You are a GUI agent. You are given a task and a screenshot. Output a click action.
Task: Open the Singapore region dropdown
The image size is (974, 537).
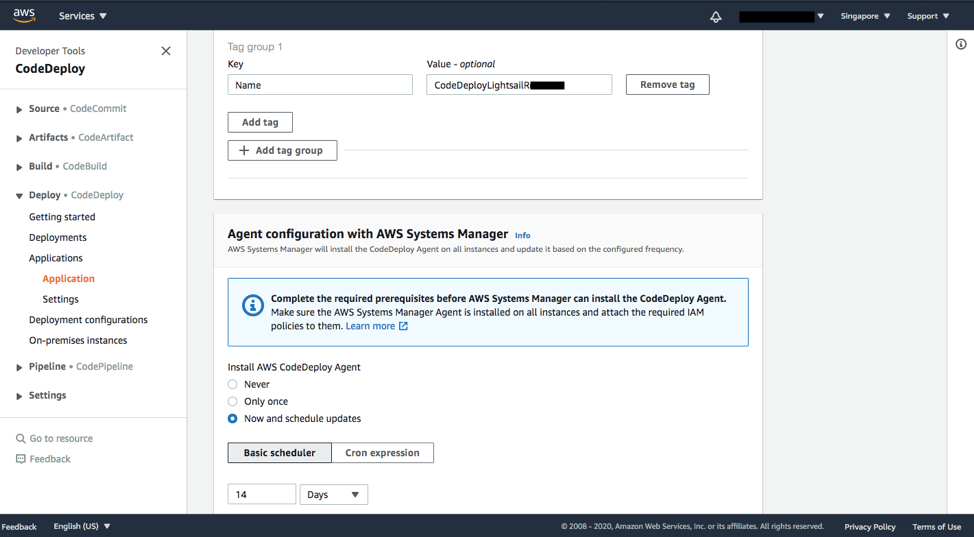(x=865, y=16)
